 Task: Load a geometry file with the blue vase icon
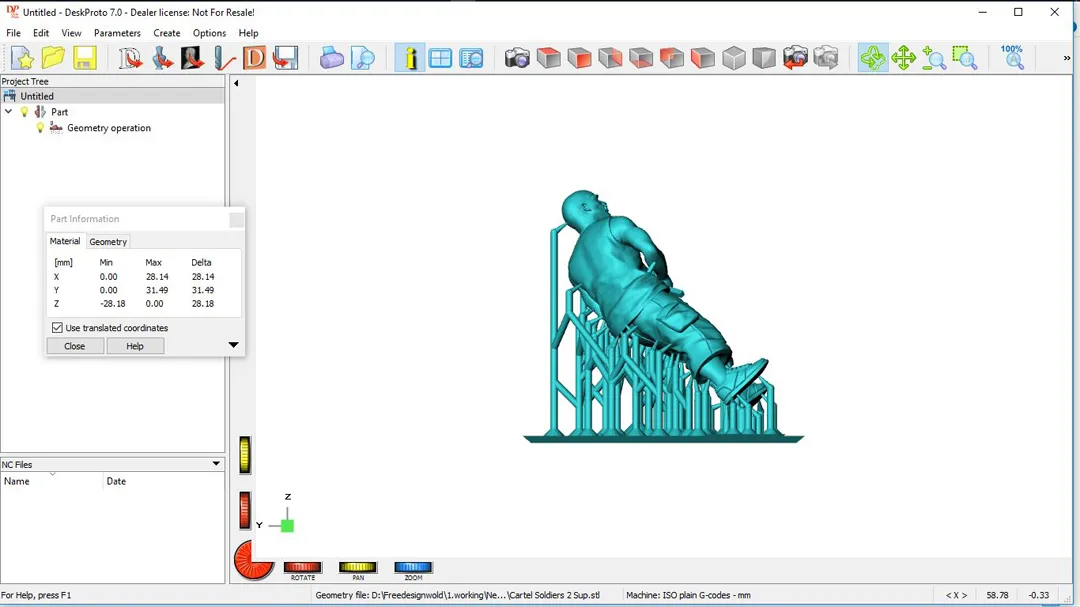(x=163, y=59)
